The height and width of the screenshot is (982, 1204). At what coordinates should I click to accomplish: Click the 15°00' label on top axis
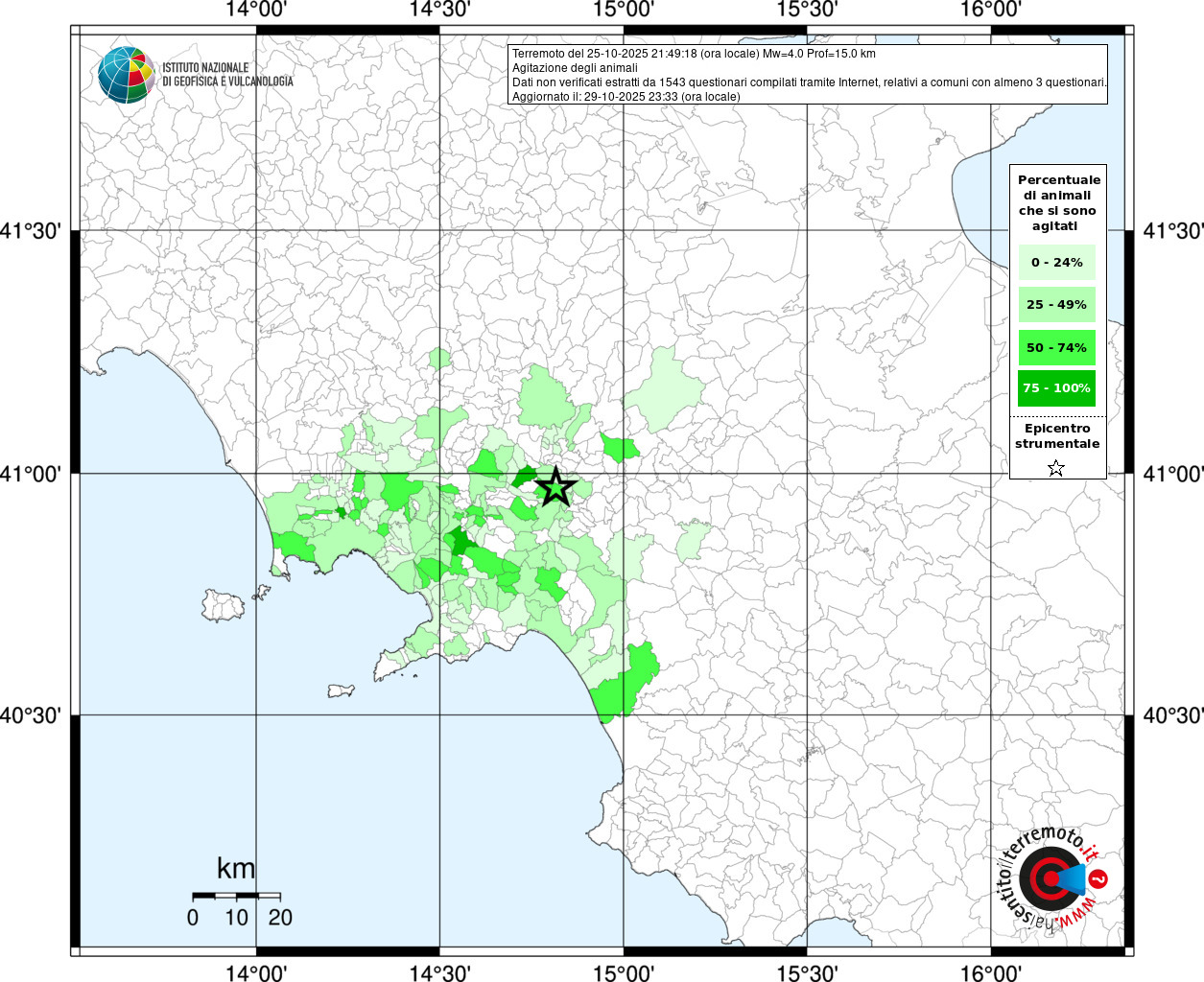point(624,10)
